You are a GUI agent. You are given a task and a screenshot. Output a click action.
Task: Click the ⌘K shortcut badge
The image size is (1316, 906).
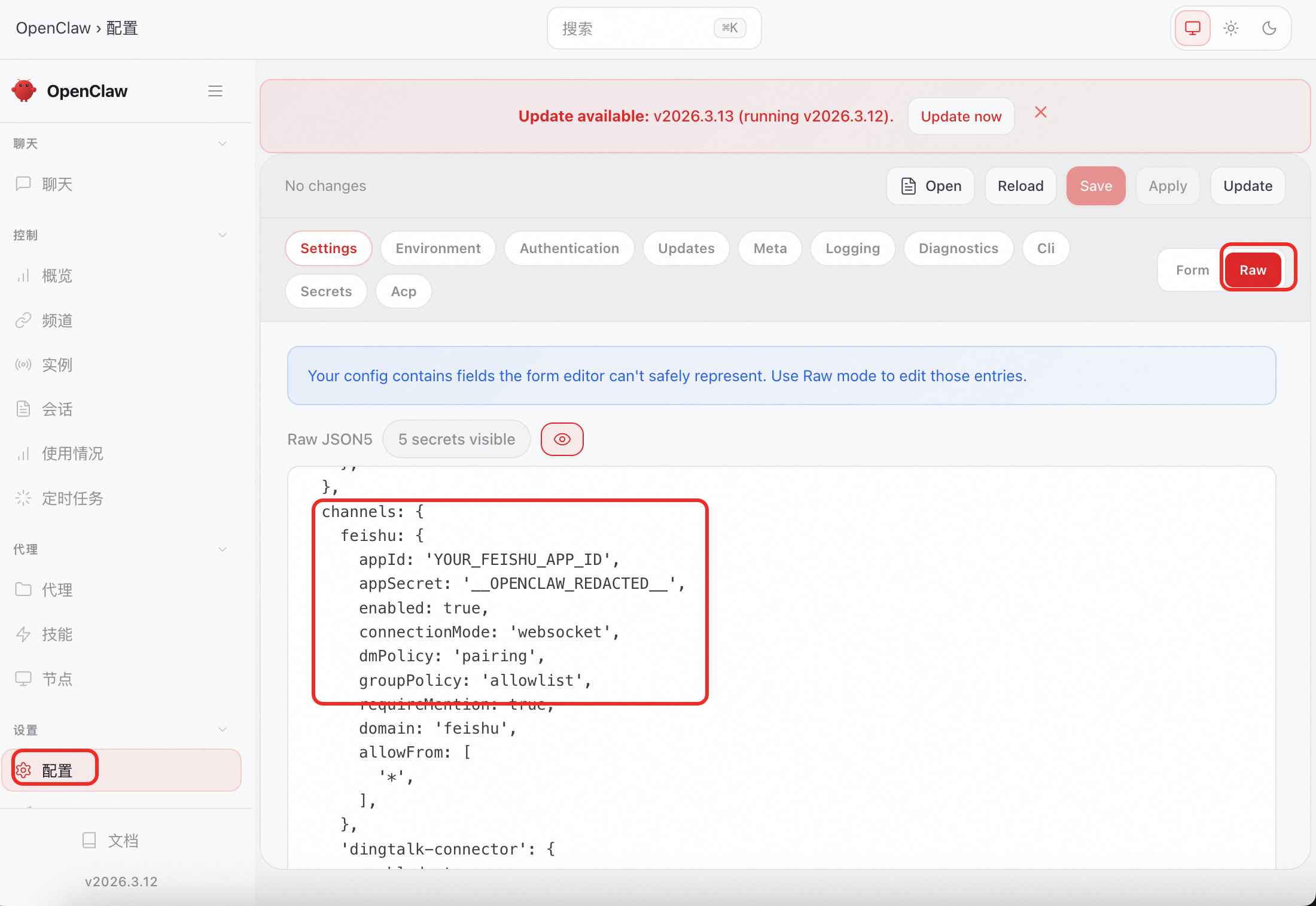[x=730, y=28]
